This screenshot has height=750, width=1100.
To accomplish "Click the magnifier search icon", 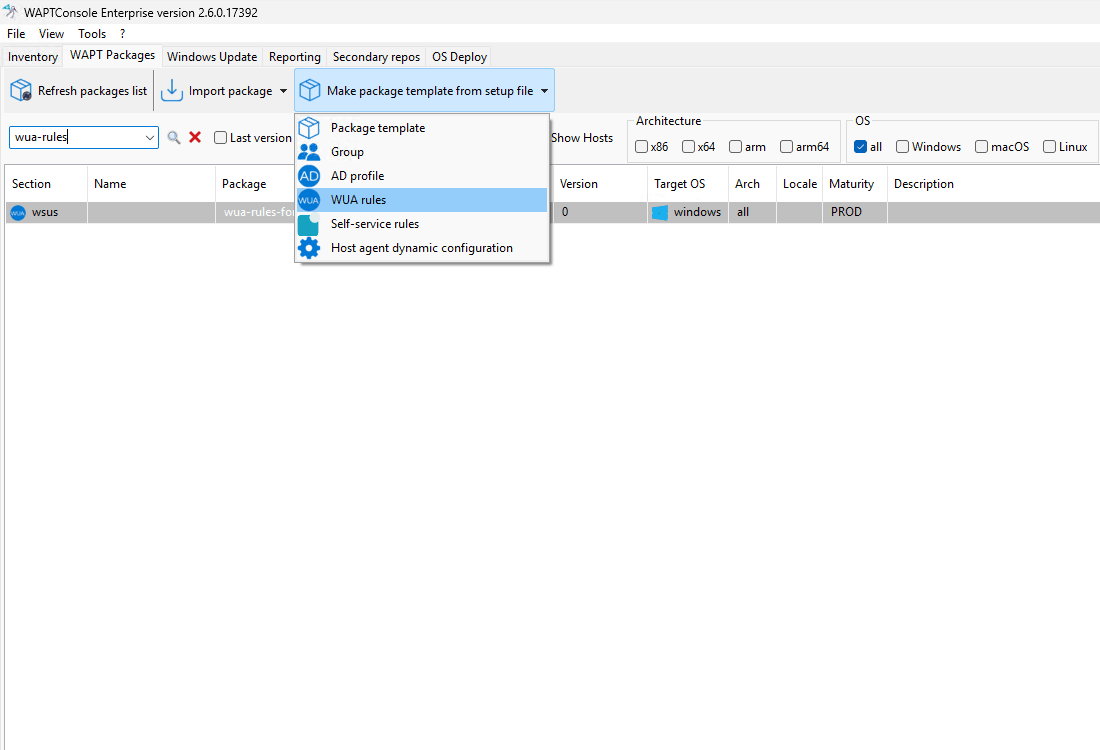I will coord(174,138).
